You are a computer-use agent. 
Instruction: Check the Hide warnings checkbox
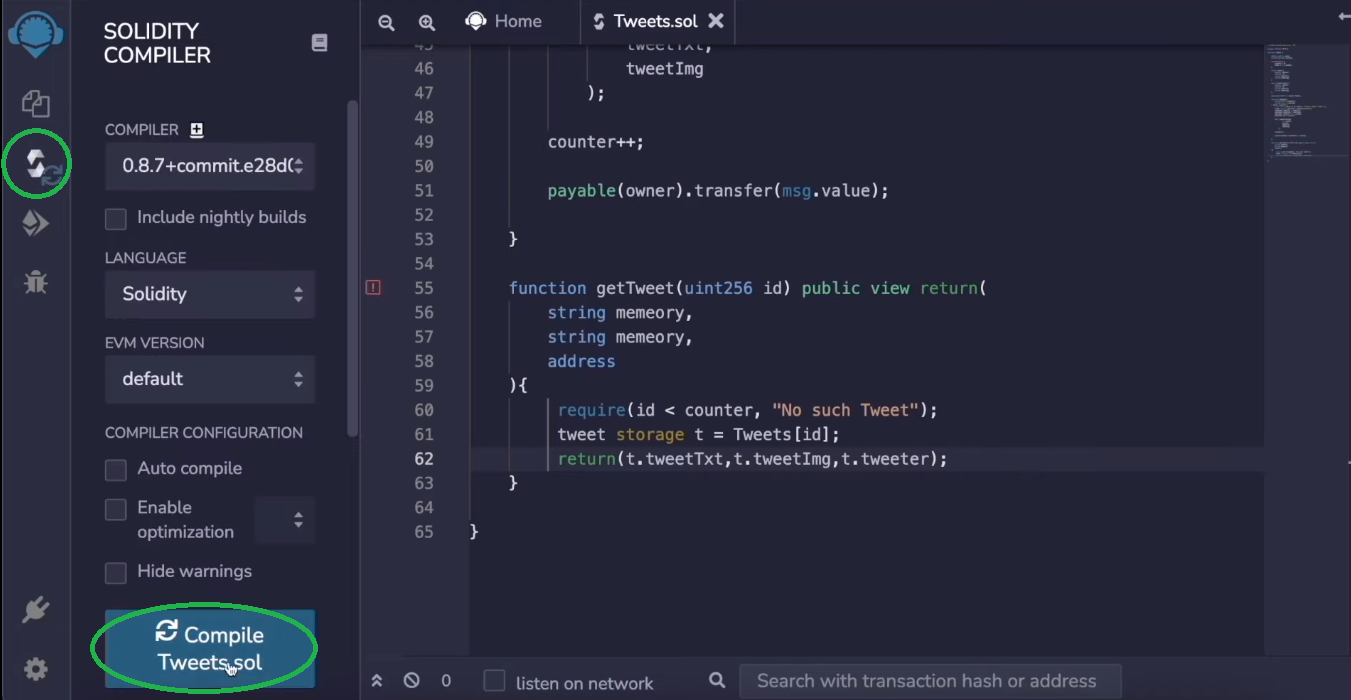(x=116, y=572)
